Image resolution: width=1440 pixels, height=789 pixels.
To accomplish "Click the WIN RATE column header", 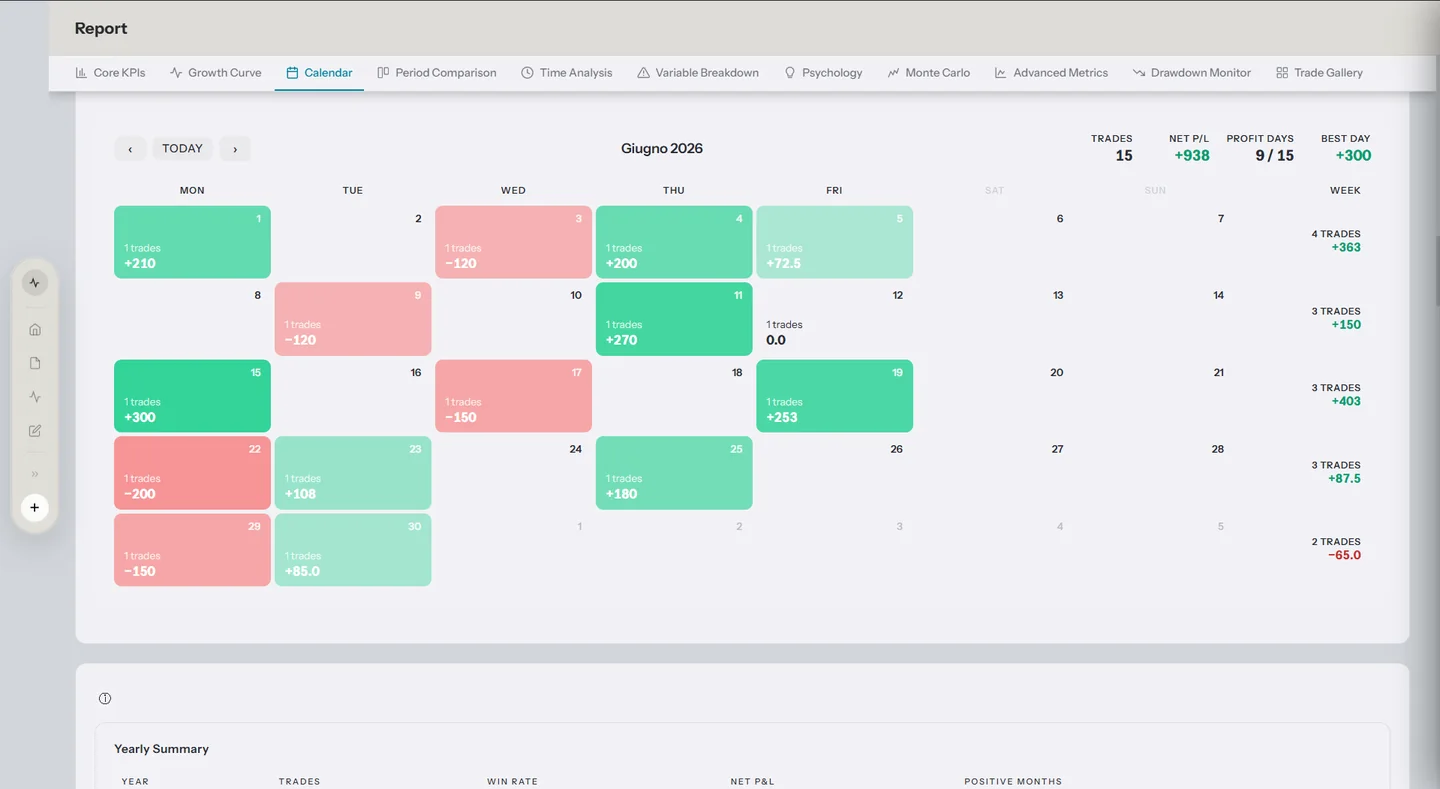I will point(512,781).
